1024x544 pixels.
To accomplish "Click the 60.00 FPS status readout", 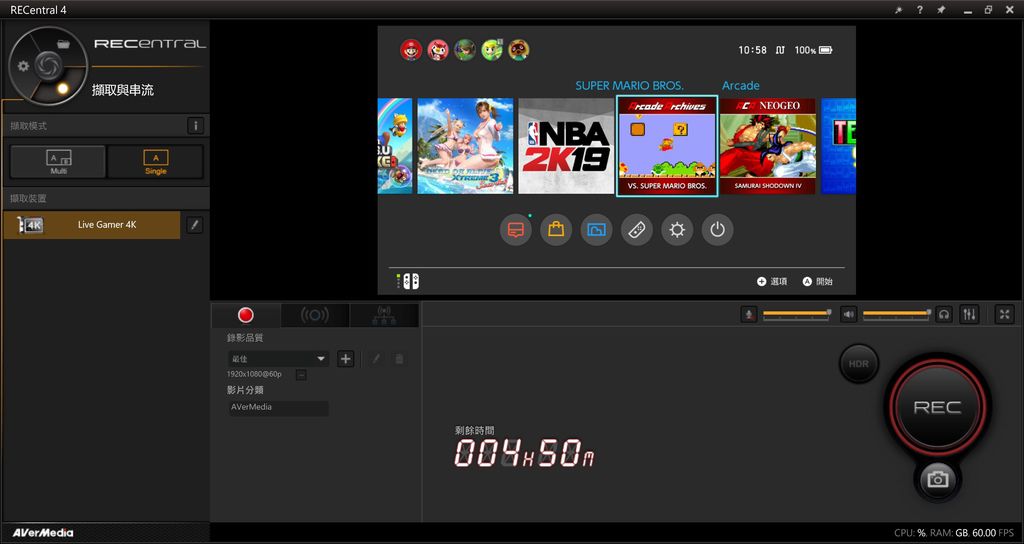I will pos(993,534).
